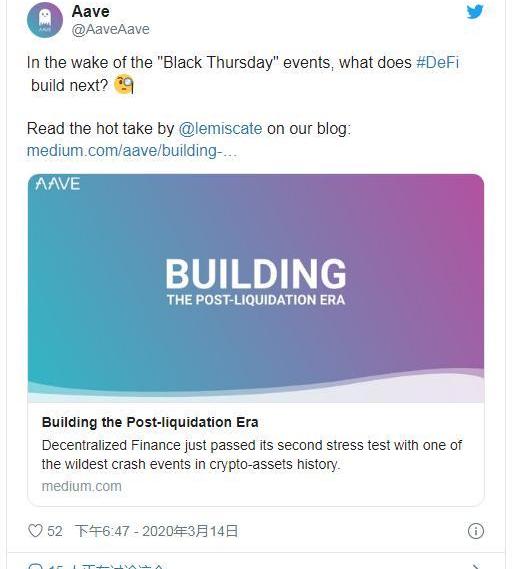Click the Twitter bird logo
The width and height of the screenshot is (514, 569).
475,12
